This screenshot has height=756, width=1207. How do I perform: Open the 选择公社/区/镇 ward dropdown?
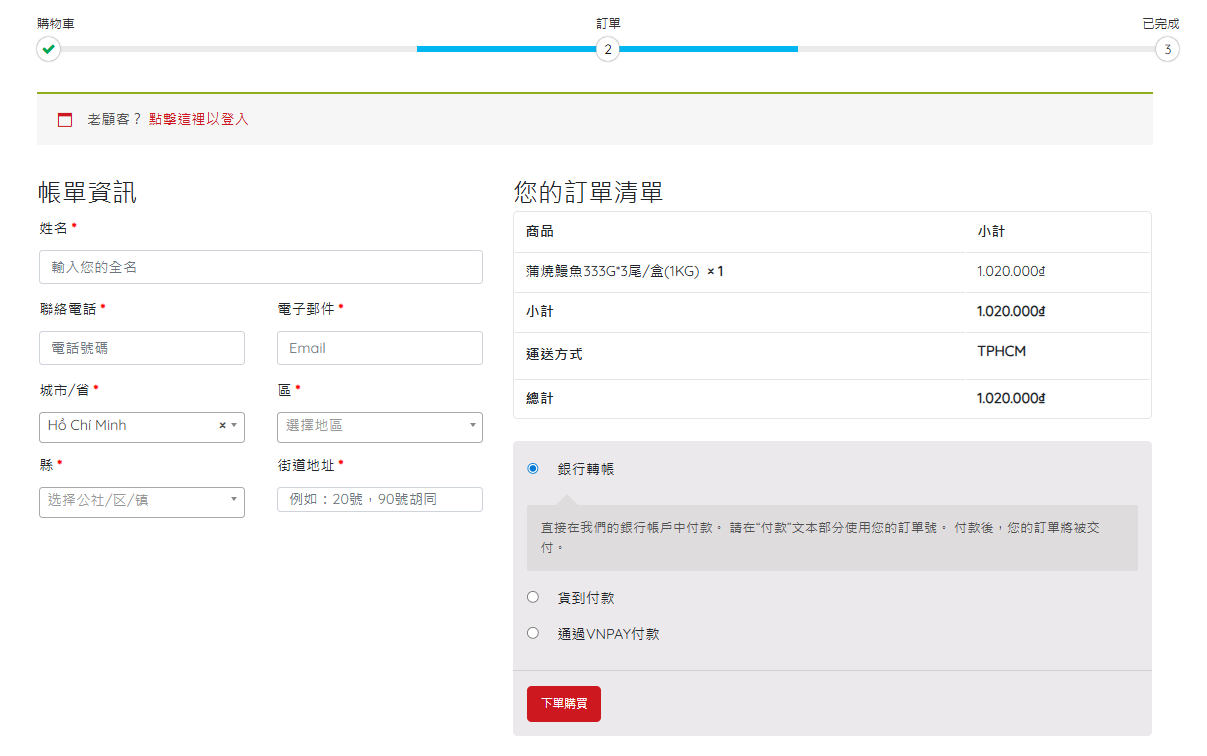[141, 501]
